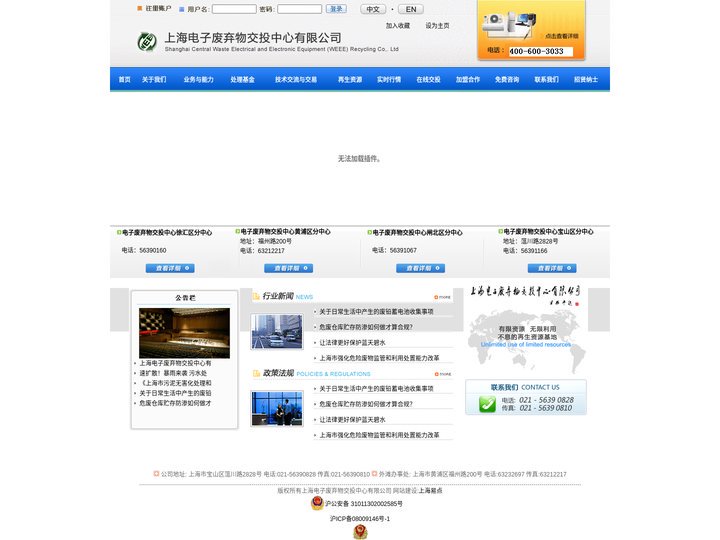Open 政策法规 article 危废仓库贮存防渗如何做才算合规?
720x540 pixels.
pos(366,404)
